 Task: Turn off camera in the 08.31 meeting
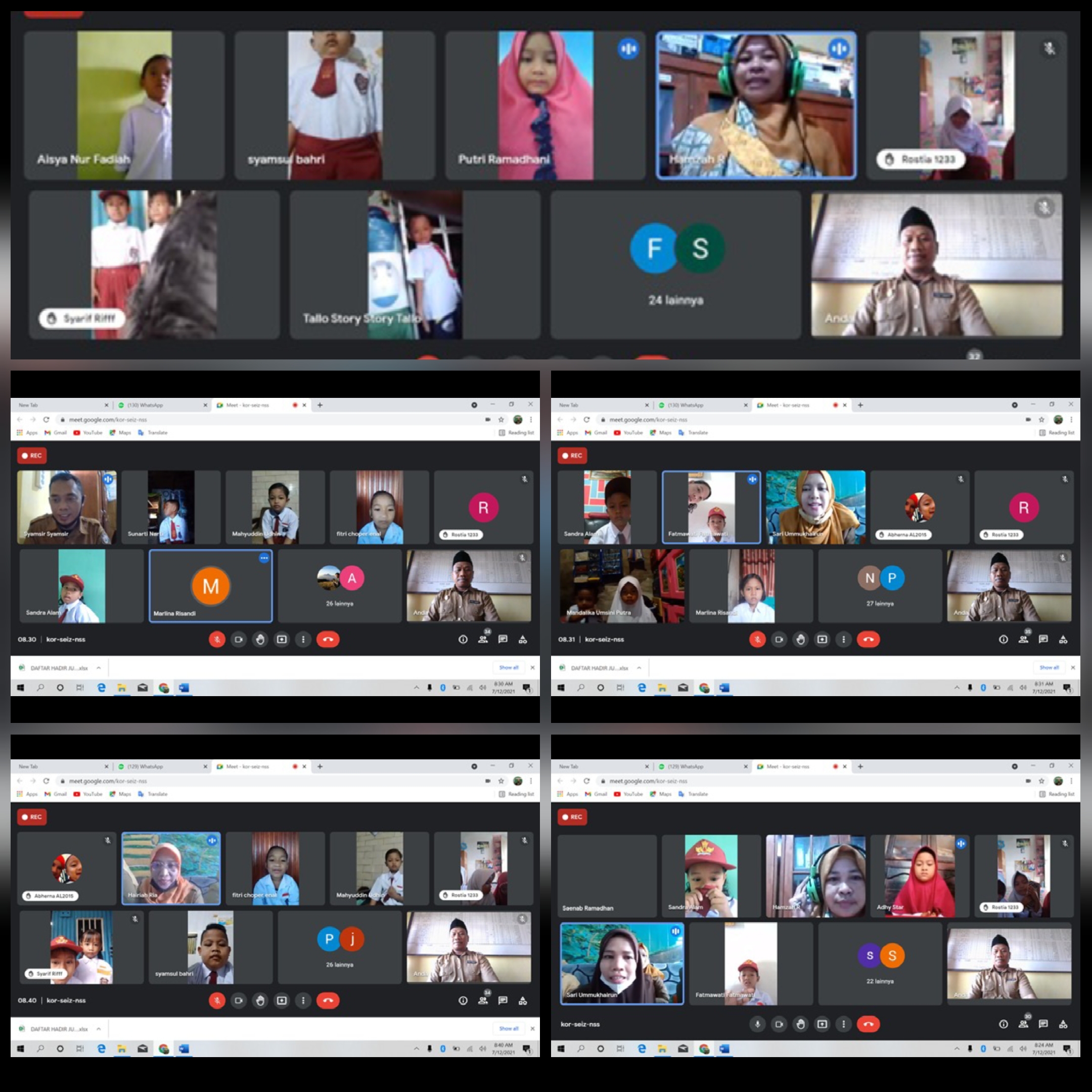[779, 639]
